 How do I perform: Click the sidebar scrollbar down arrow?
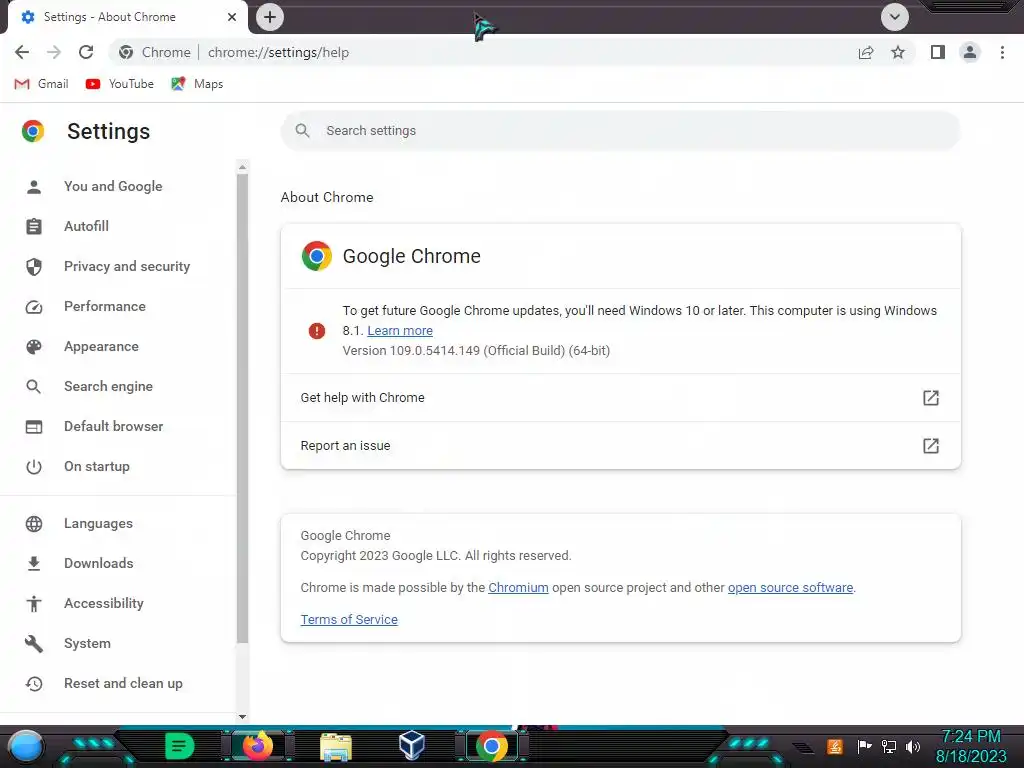(242, 716)
